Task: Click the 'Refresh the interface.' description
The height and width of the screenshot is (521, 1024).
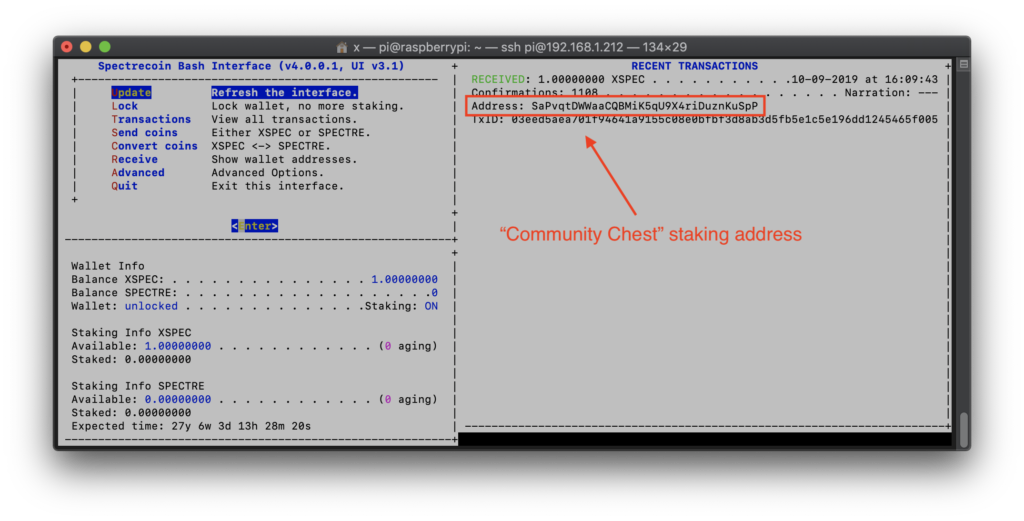Action: (x=284, y=93)
